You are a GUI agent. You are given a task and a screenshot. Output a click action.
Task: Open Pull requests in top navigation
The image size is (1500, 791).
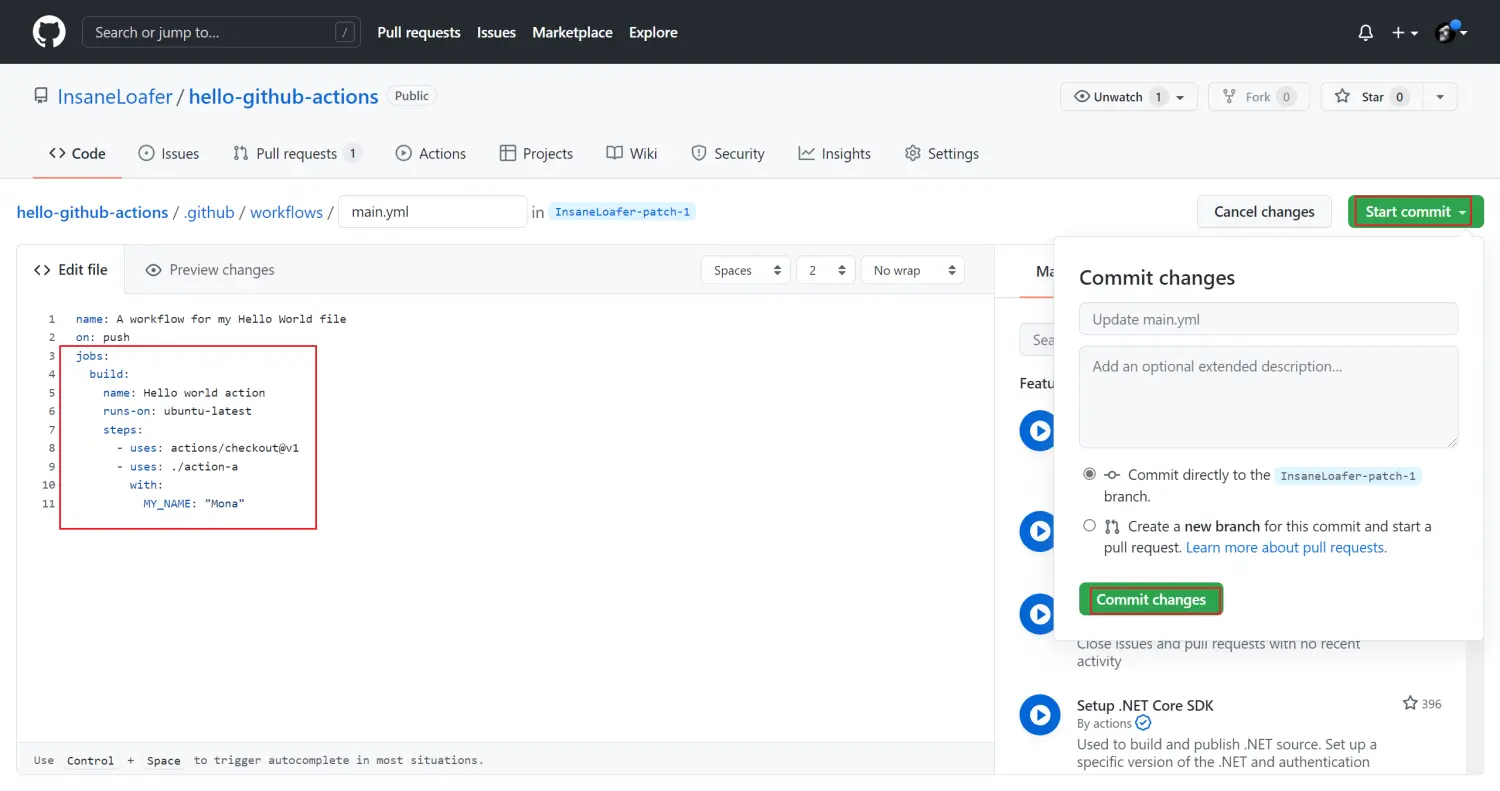click(419, 32)
